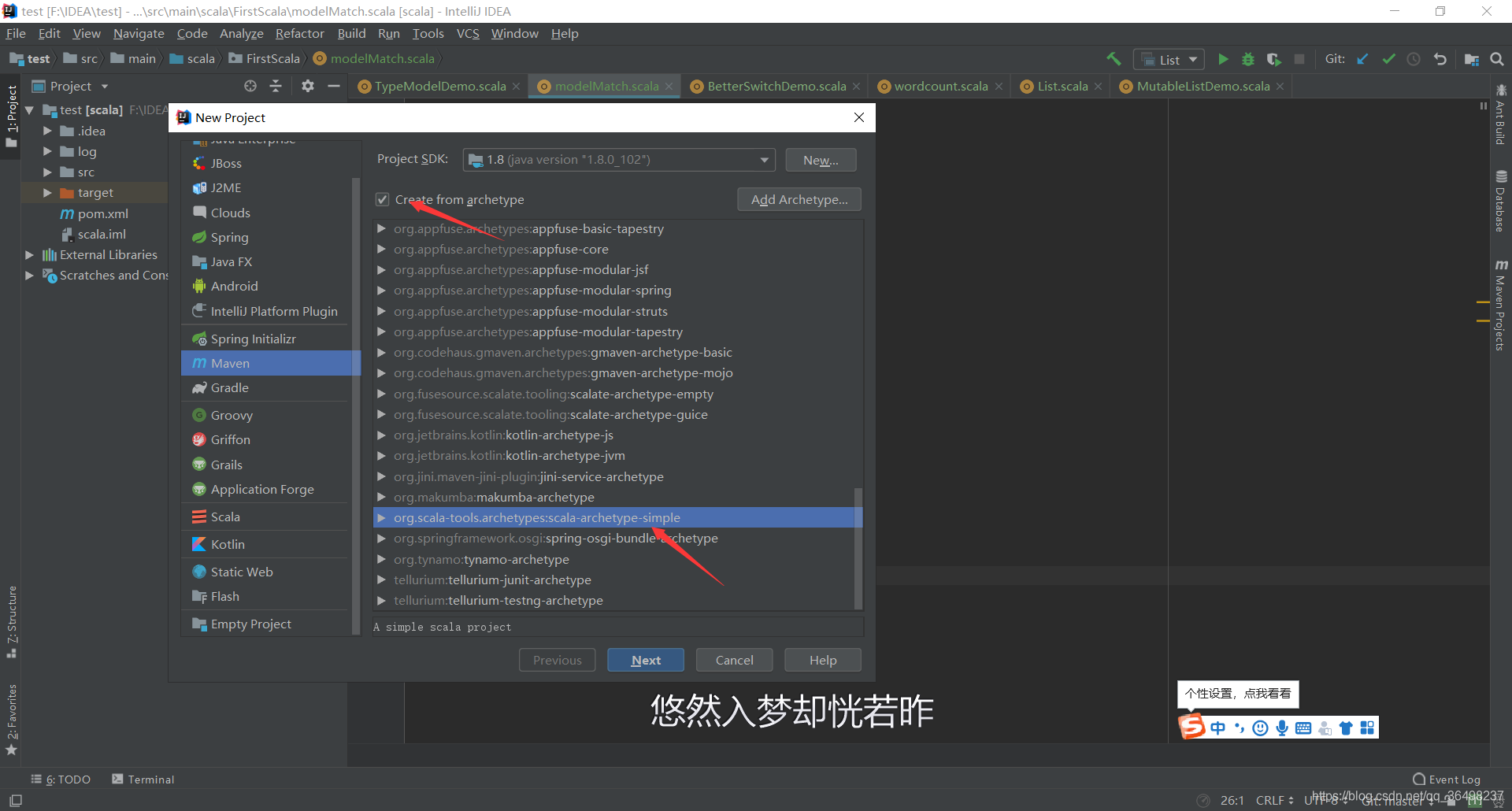Open Search Everywhere with the magnifier icon
Screen dimensions: 1512x811
[1497, 59]
